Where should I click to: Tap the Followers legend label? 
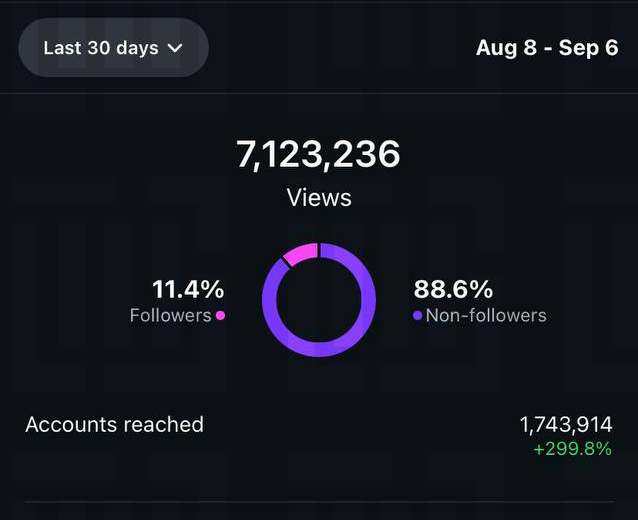170,316
